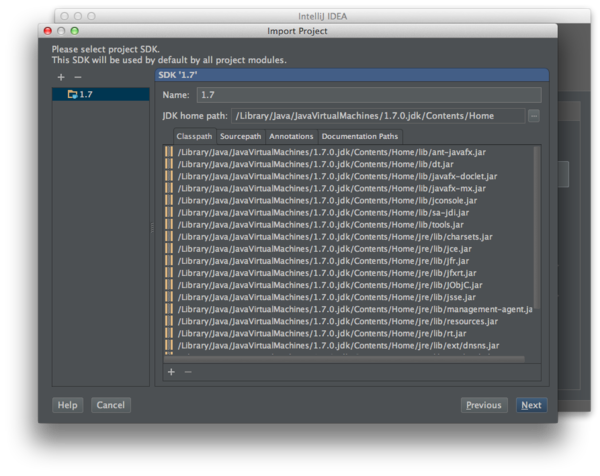
Task: Select the jre/lib/resources.jar classpath entry
Action: pyautogui.click(x=338, y=321)
